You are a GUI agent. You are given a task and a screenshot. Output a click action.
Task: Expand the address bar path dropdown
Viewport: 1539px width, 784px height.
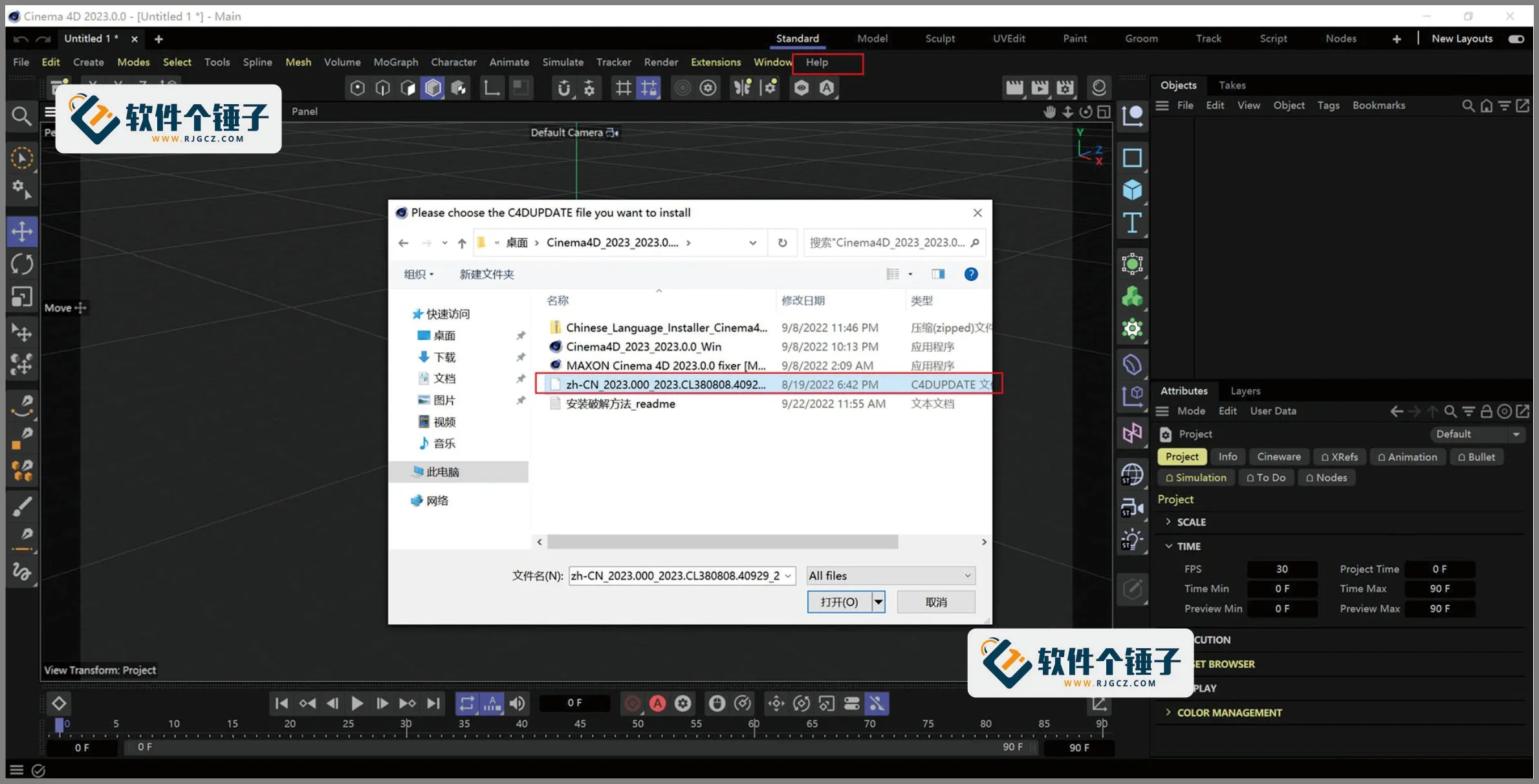click(x=752, y=243)
